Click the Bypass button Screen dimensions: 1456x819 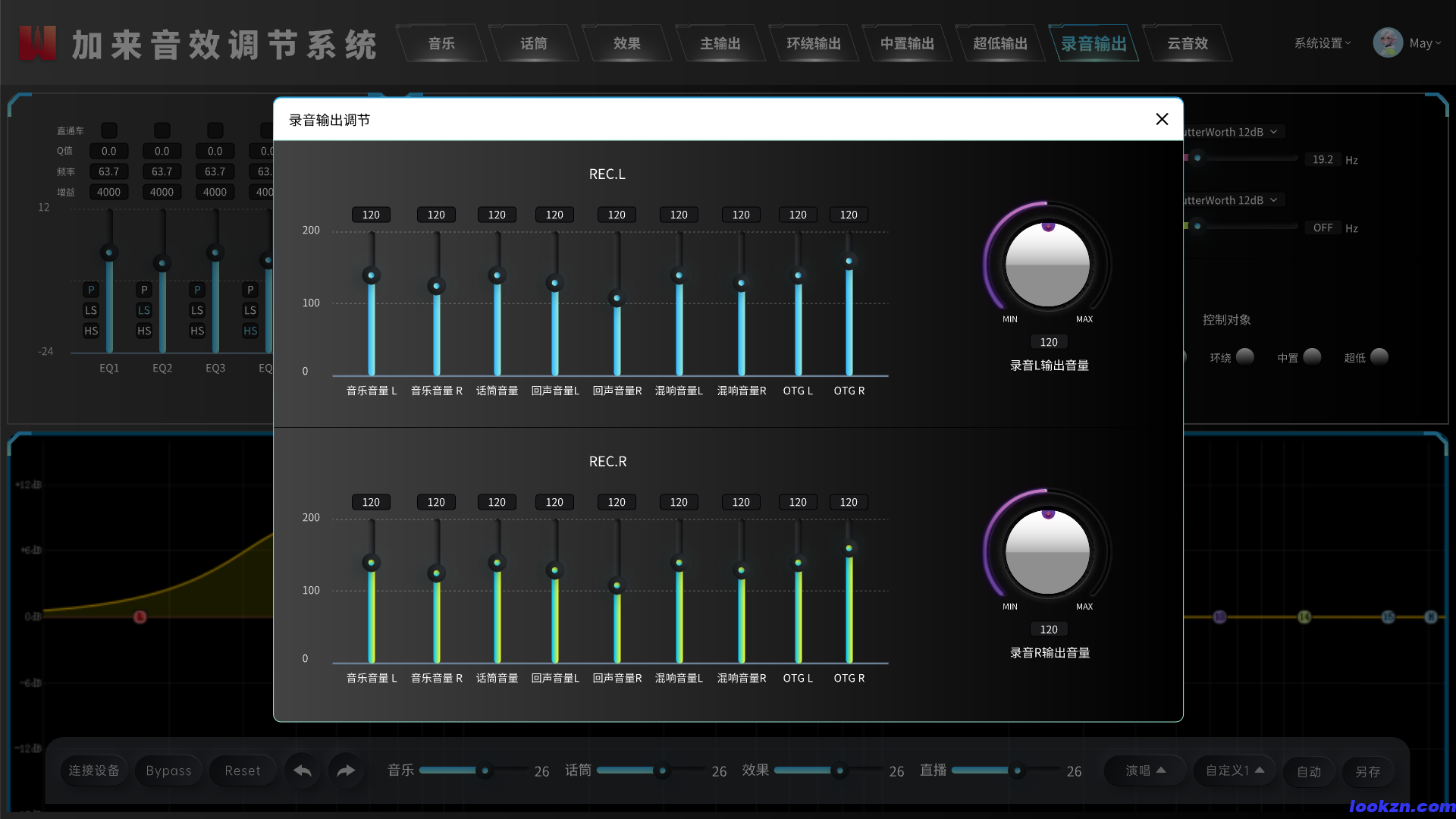pyautogui.click(x=168, y=770)
